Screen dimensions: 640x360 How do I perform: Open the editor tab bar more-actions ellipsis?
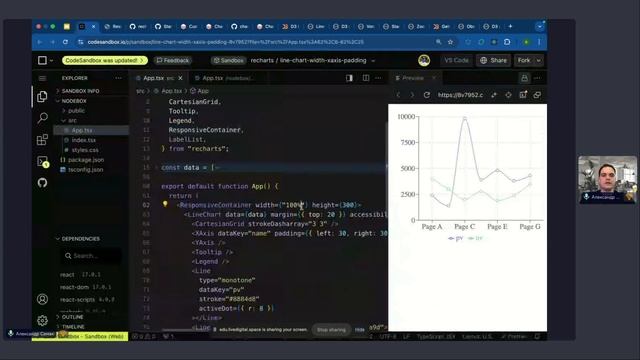378,78
